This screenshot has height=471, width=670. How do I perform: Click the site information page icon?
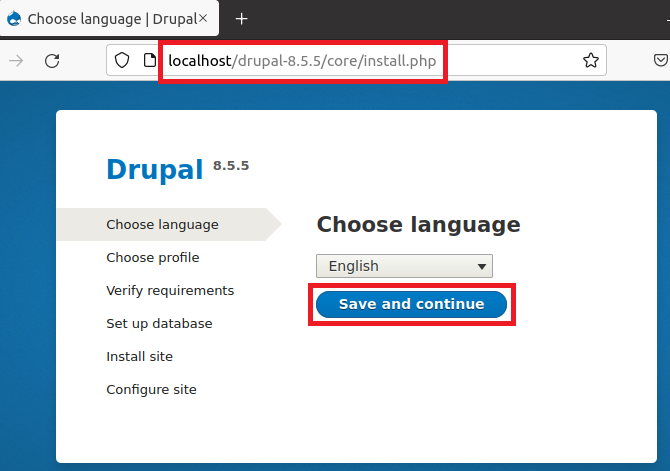coord(149,61)
